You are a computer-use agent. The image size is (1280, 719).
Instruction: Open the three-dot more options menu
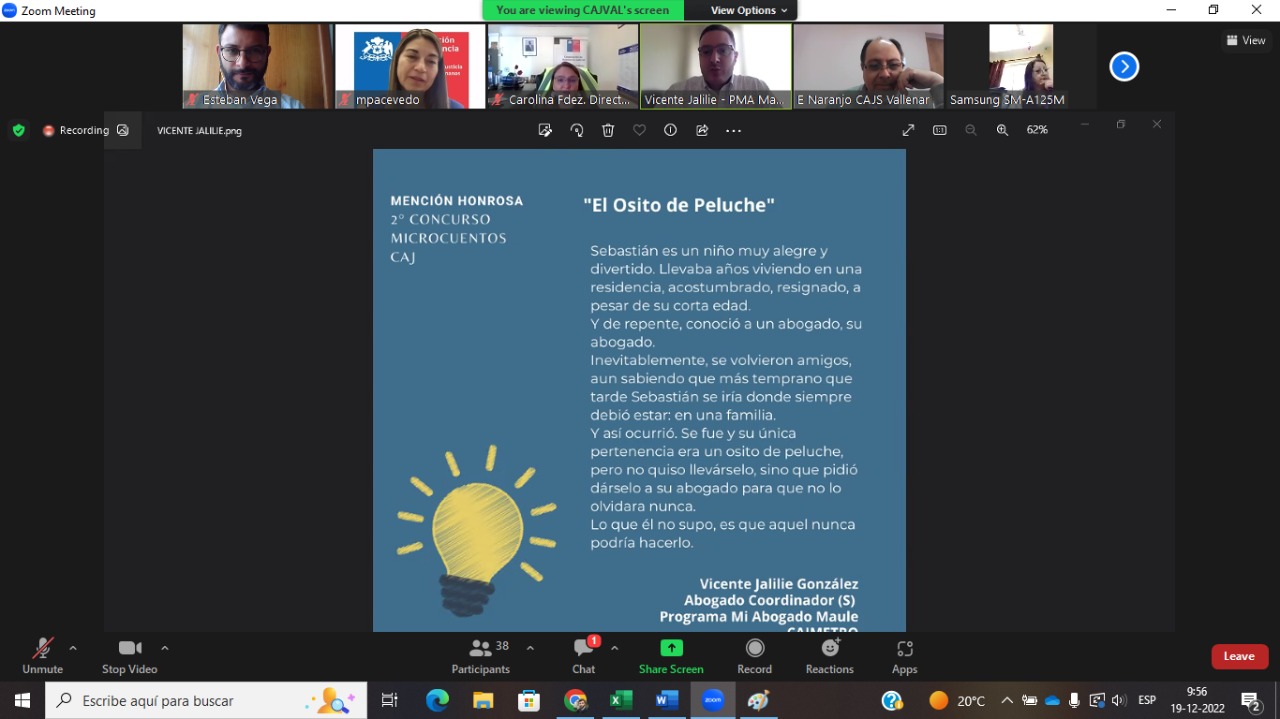733,130
